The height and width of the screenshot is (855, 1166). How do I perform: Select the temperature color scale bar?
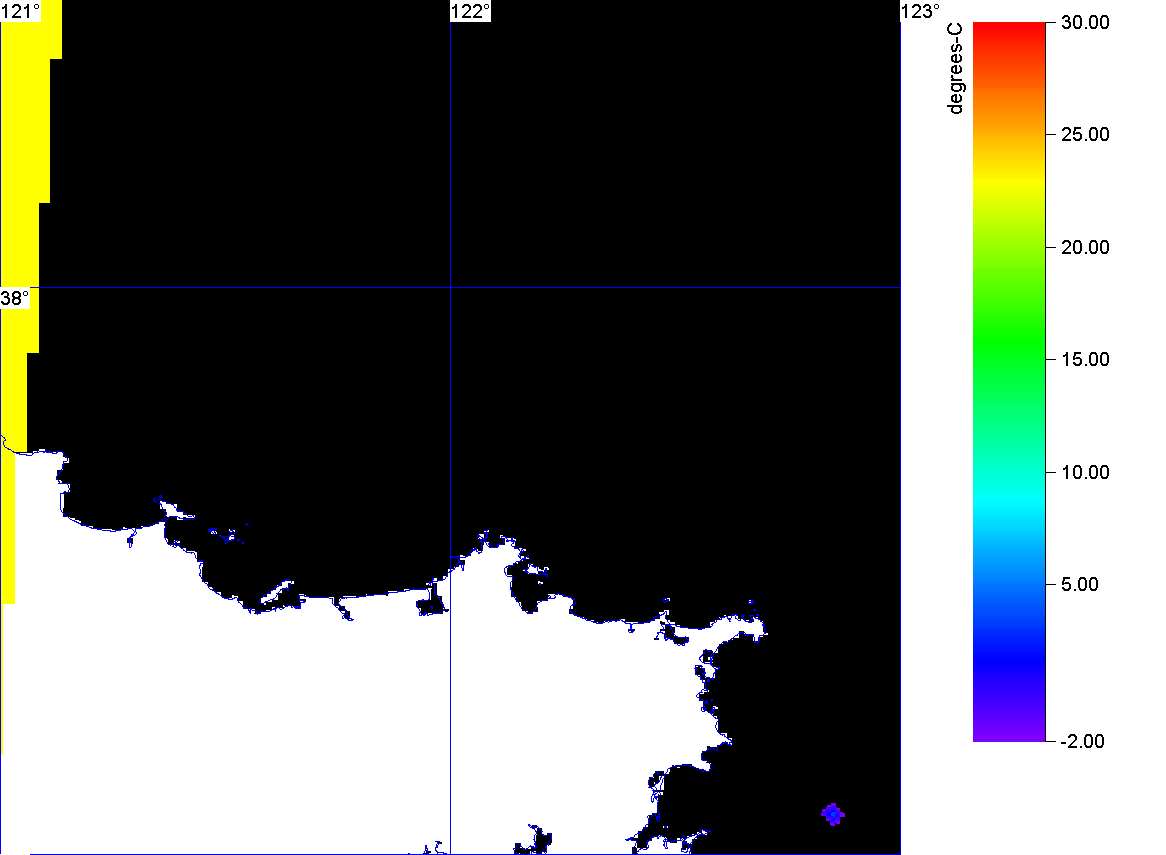pos(1009,381)
